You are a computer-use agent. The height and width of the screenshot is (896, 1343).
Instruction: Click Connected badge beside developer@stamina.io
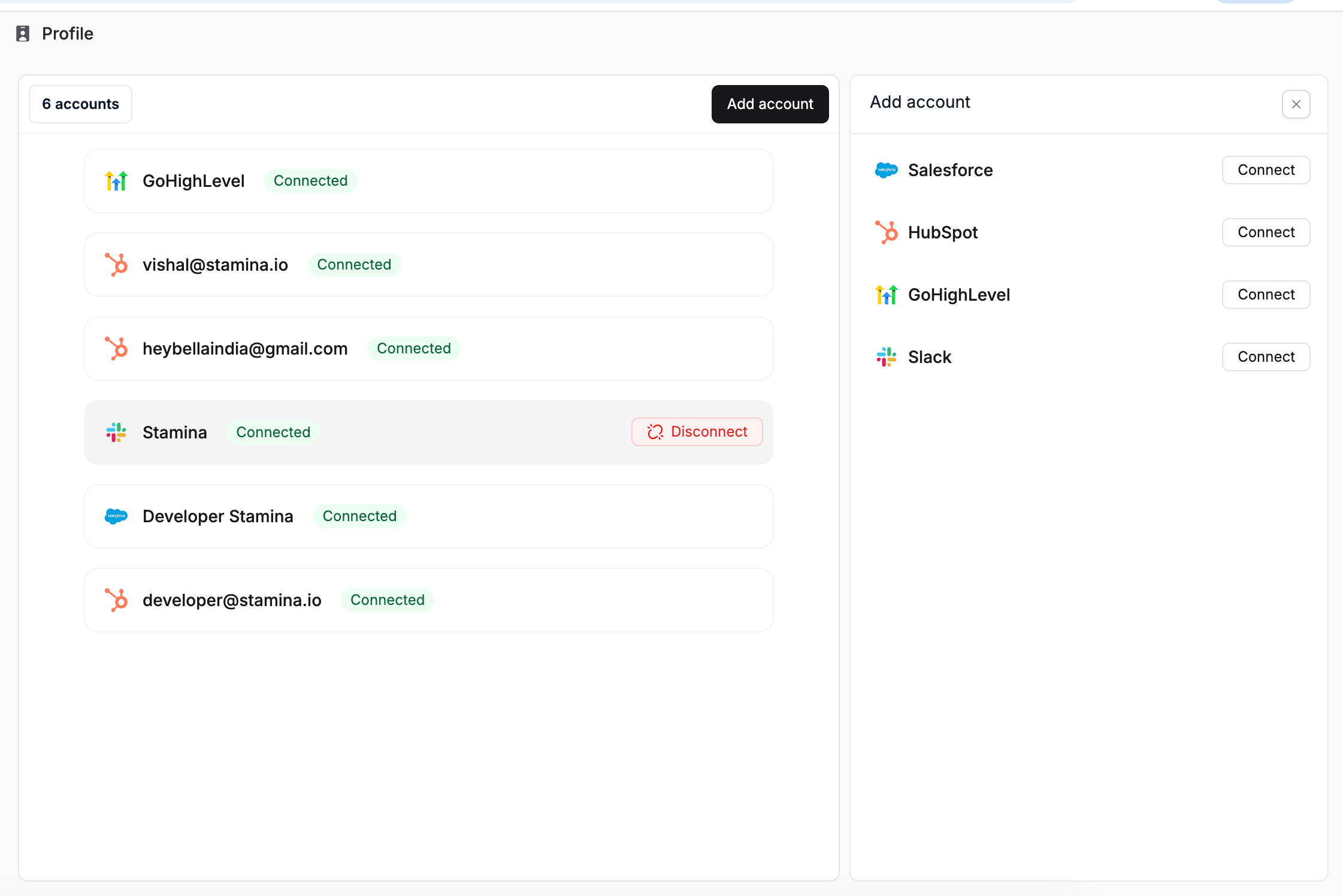(388, 600)
